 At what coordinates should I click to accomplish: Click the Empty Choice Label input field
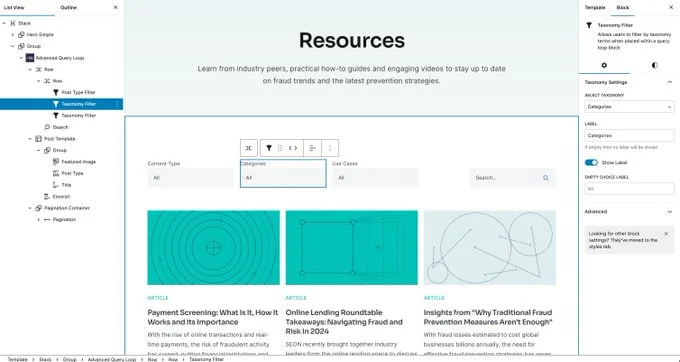(629, 189)
